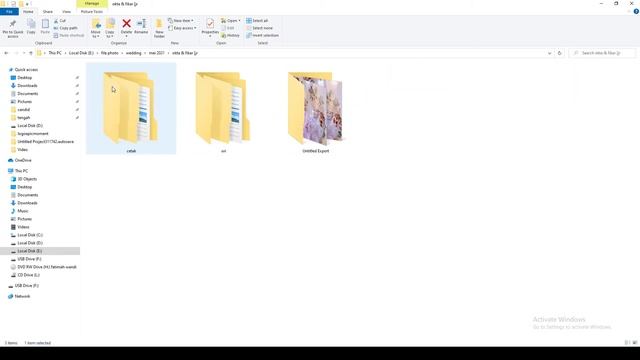The image size is (640, 360).
Task: Click Pin to Quick access icon
Action: click(13, 24)
